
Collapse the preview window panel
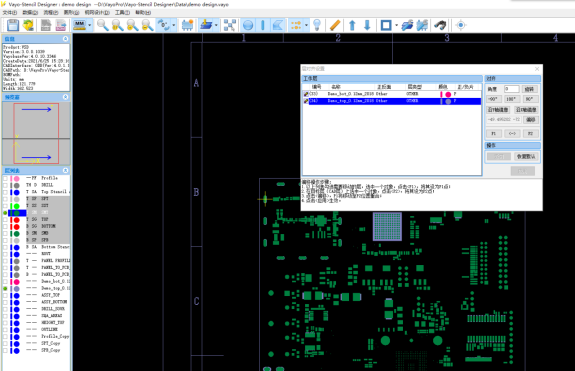click(x=65, y=97)
